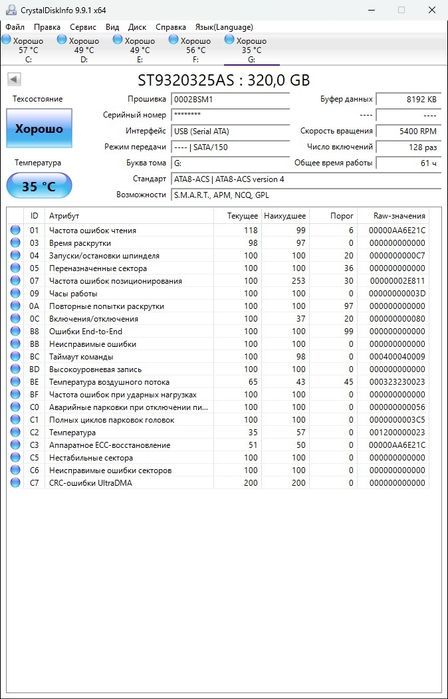Select disk F: tab at 56 °C
Image resolution: width=448 pixels, height=699 pixels.
(x=196, y=50)
